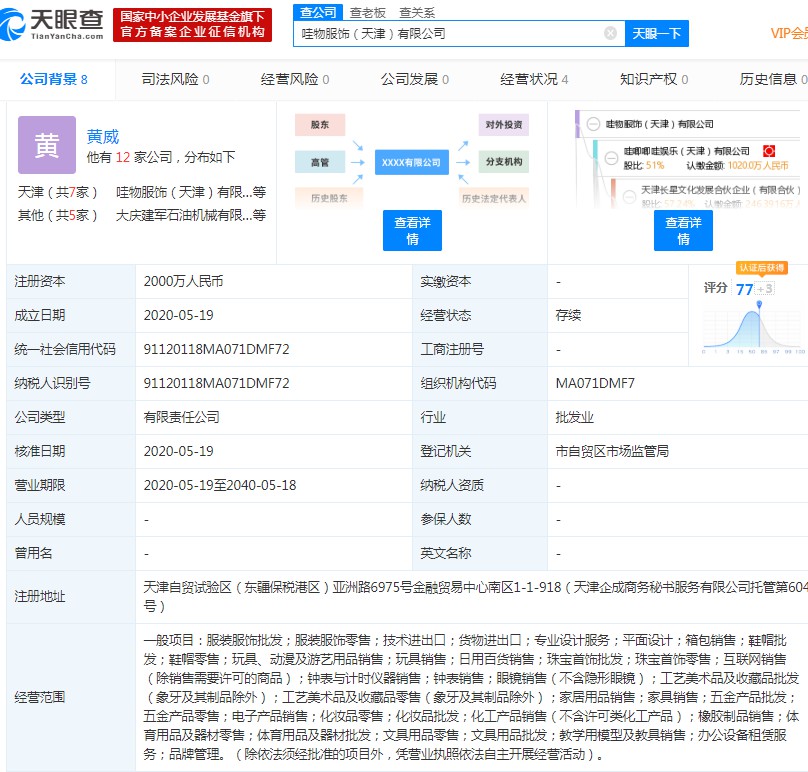The image size is (808, 772).
Task: Click the 大庆建军石油机械有限...等 company link
Action: pos(191,215)
